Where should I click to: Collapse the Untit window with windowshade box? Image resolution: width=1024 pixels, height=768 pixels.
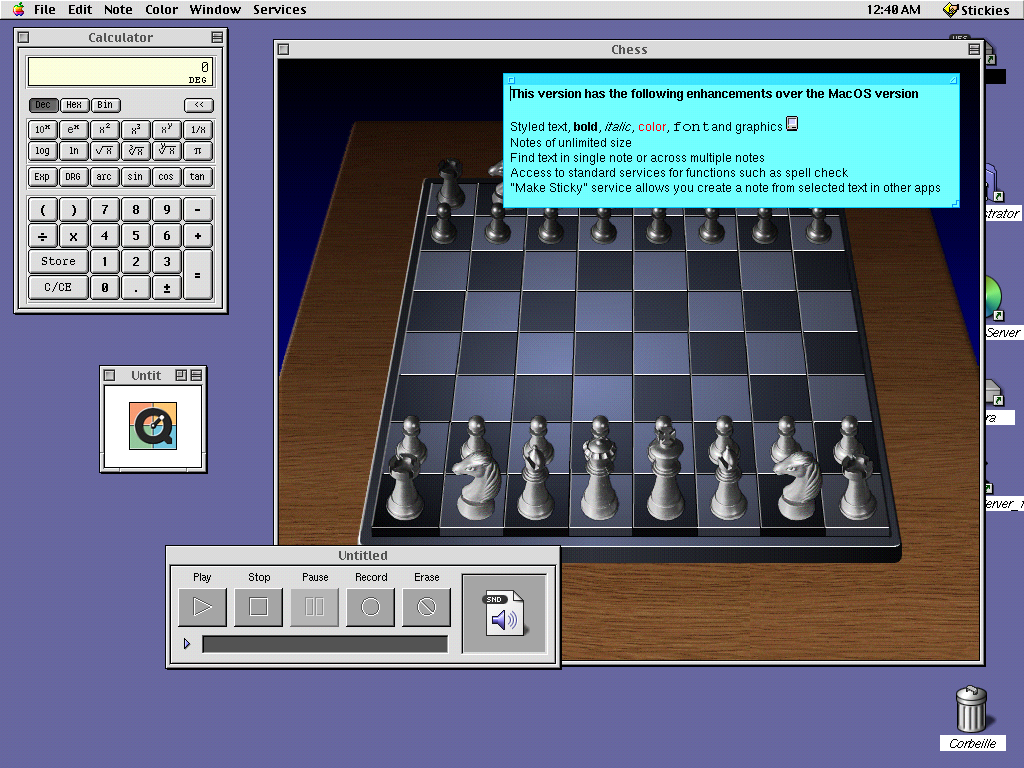click(x=196, y=375)
